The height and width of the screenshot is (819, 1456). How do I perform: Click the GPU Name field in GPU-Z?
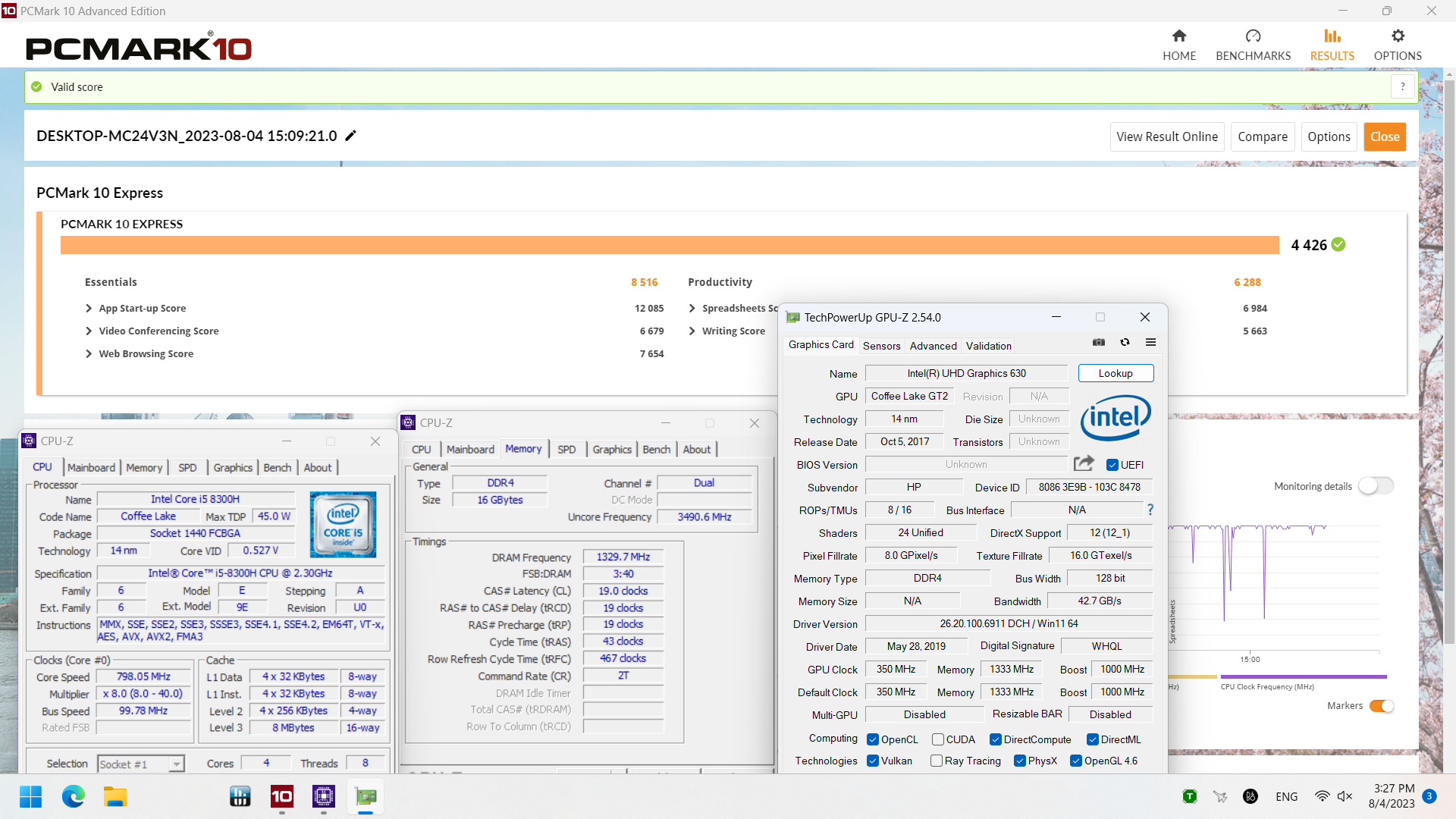[x=966, y=373]
